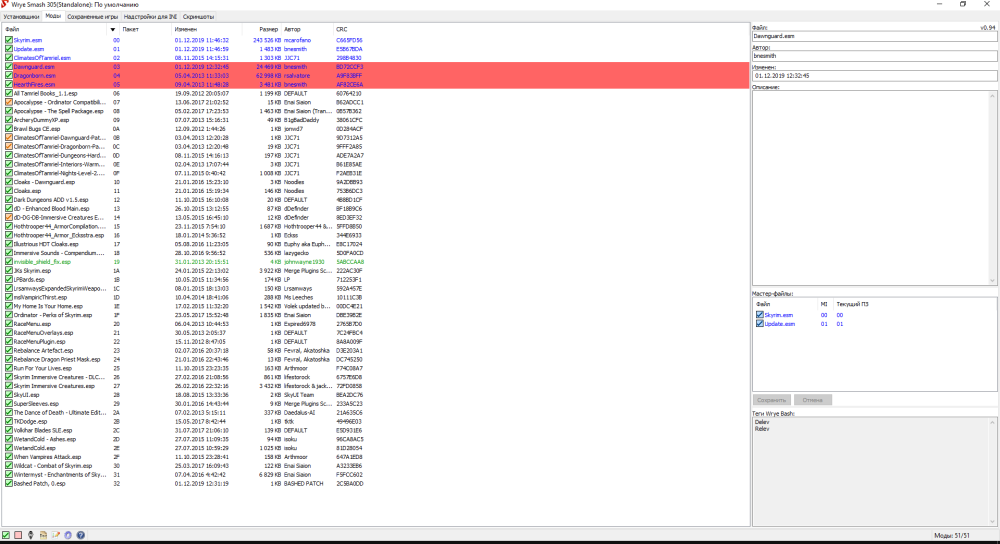
Task: Toggle the Dawnguard.esm checkbox
Action: coord(9,66)
